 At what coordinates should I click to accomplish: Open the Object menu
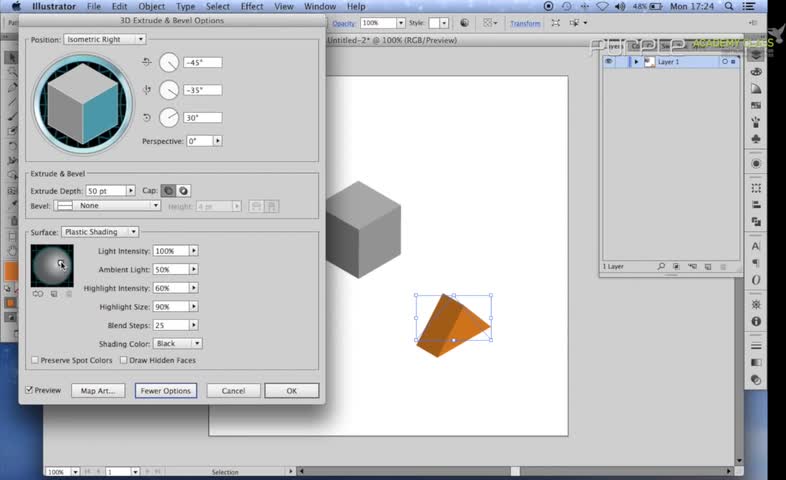pyautogui.click(x=151, y=7)
